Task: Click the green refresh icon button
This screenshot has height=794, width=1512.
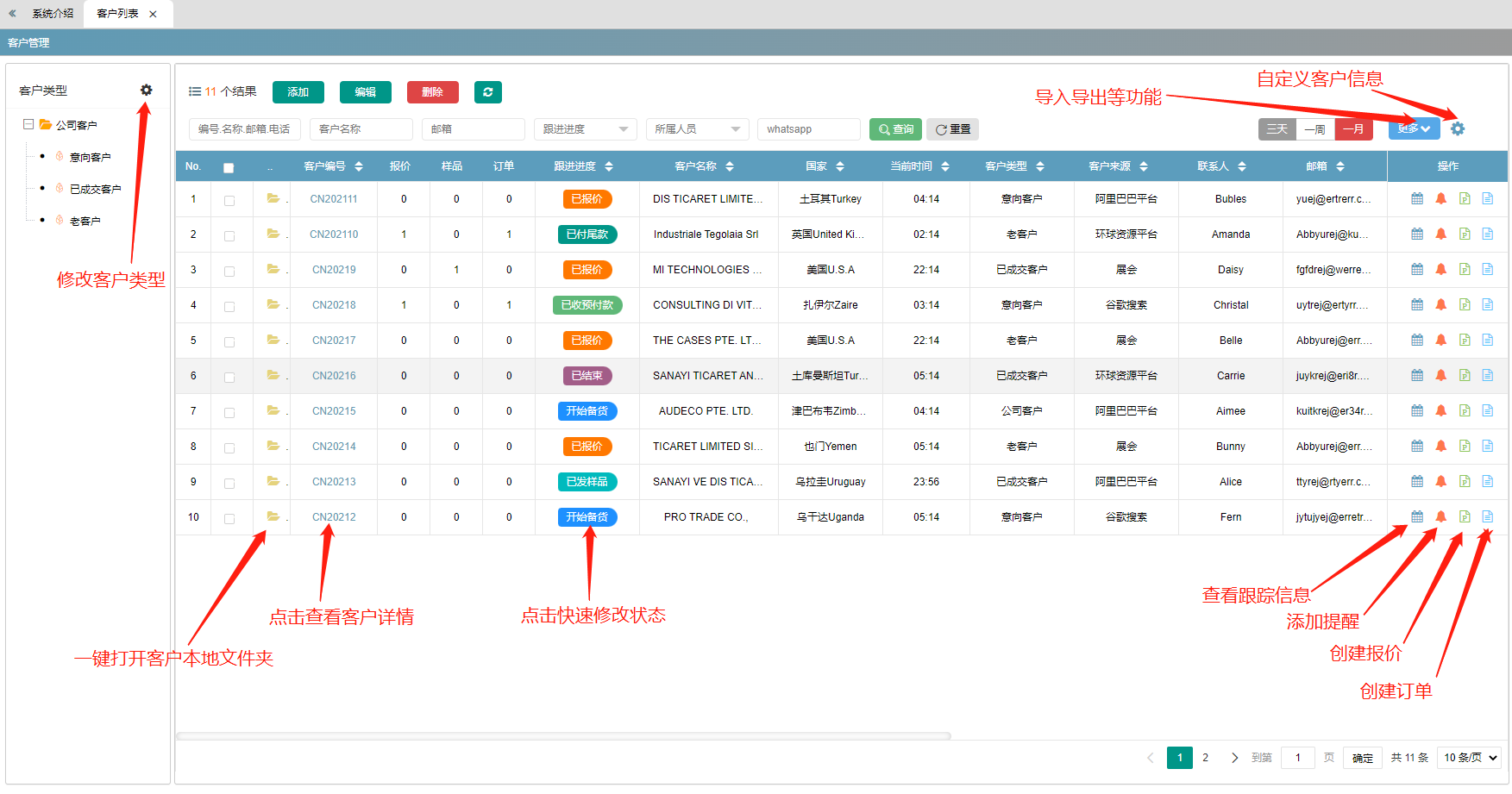Action: (488, 92)
